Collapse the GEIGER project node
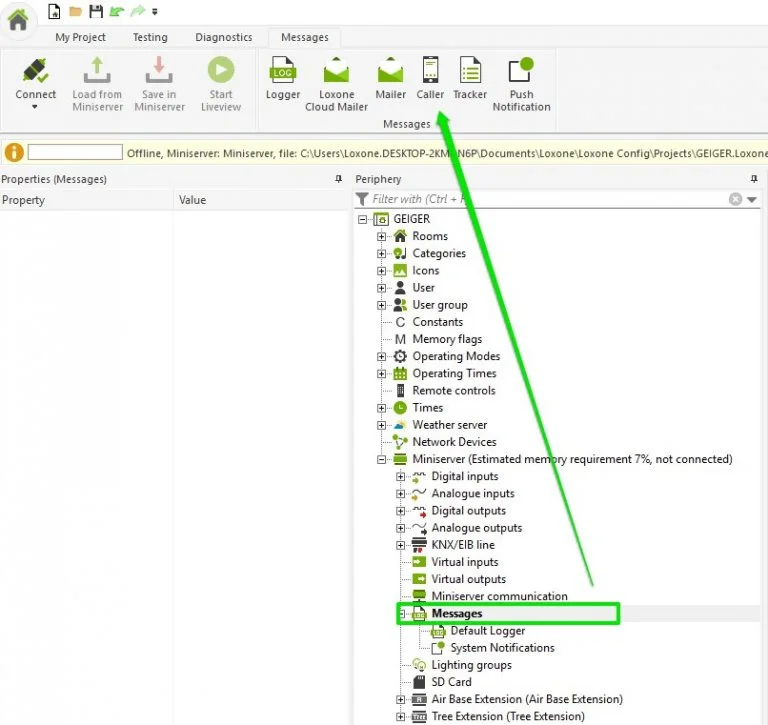 coord(362,219)
